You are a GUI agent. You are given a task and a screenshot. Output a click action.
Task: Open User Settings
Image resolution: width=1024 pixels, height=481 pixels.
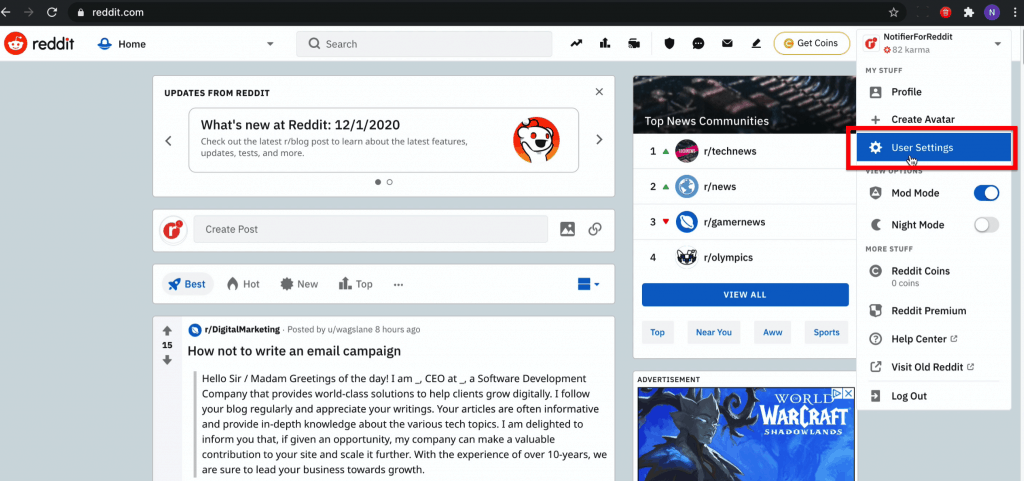[934, 148]
